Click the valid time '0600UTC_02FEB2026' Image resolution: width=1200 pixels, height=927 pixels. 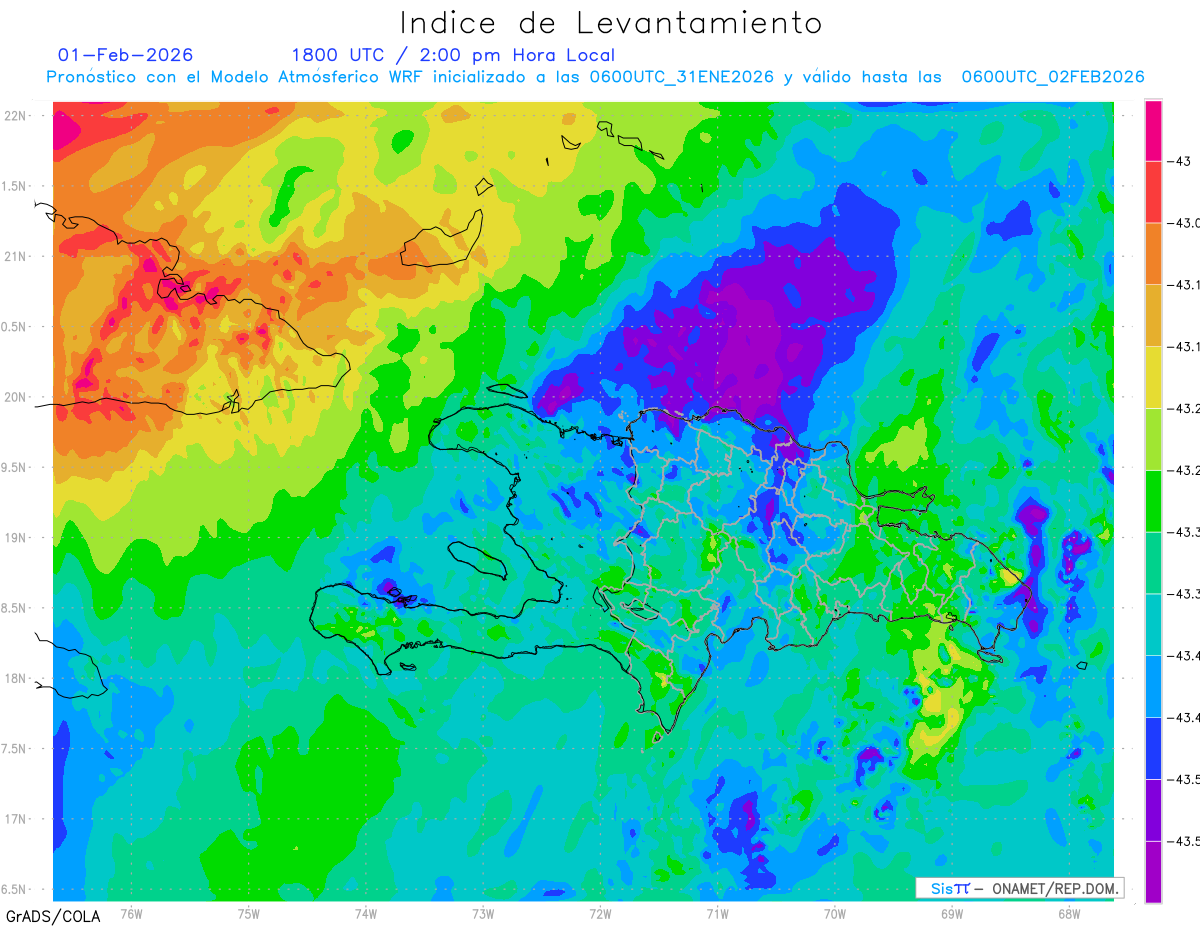coord(1053,77)
